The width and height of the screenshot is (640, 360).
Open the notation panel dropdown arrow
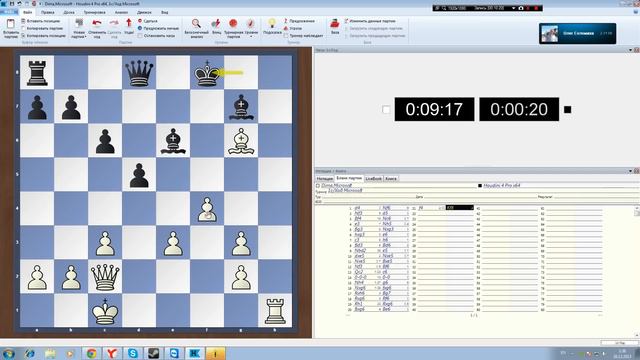[630, 171]
